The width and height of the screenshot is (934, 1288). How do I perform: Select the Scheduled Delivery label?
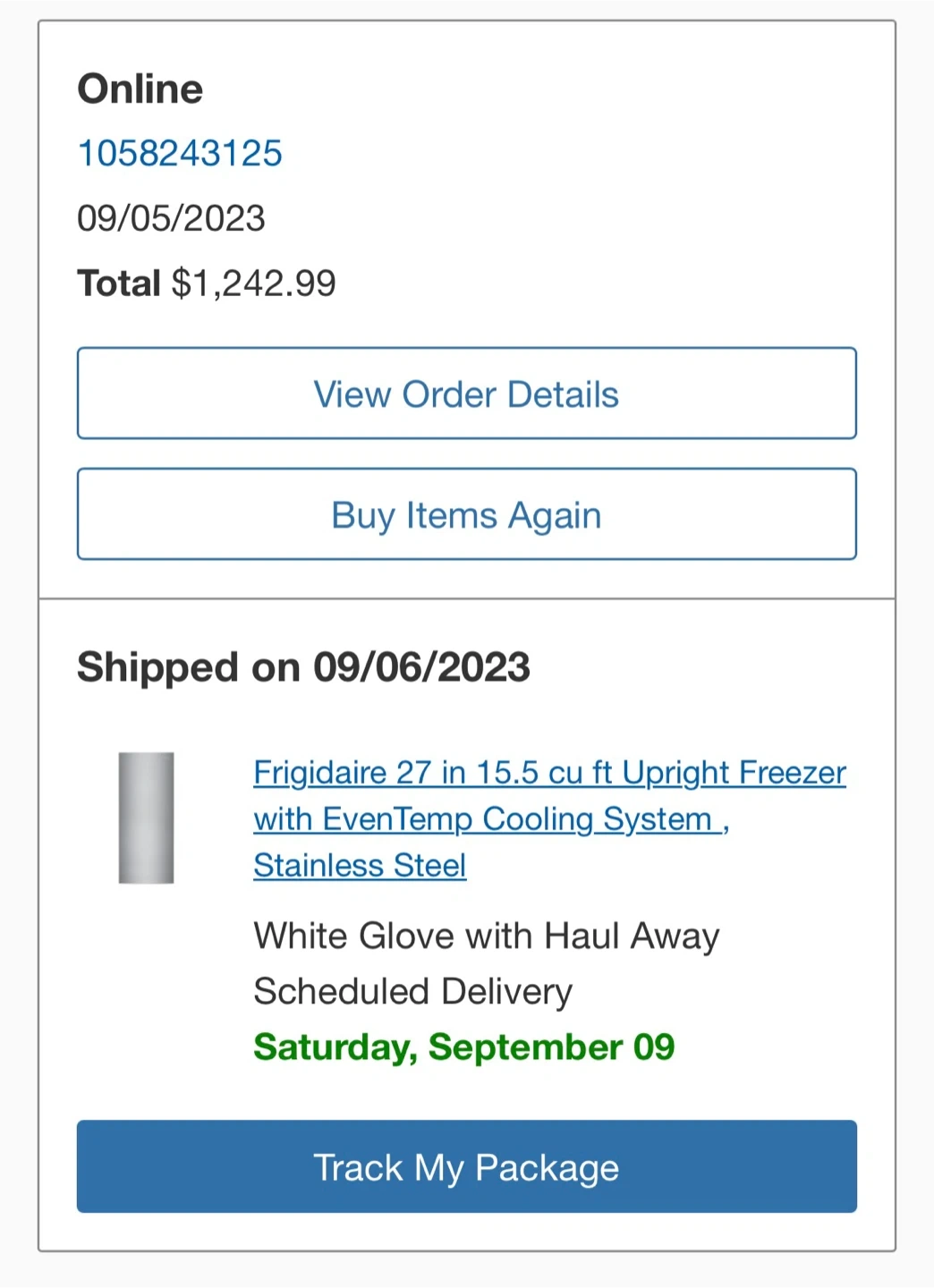coord(412,992)
